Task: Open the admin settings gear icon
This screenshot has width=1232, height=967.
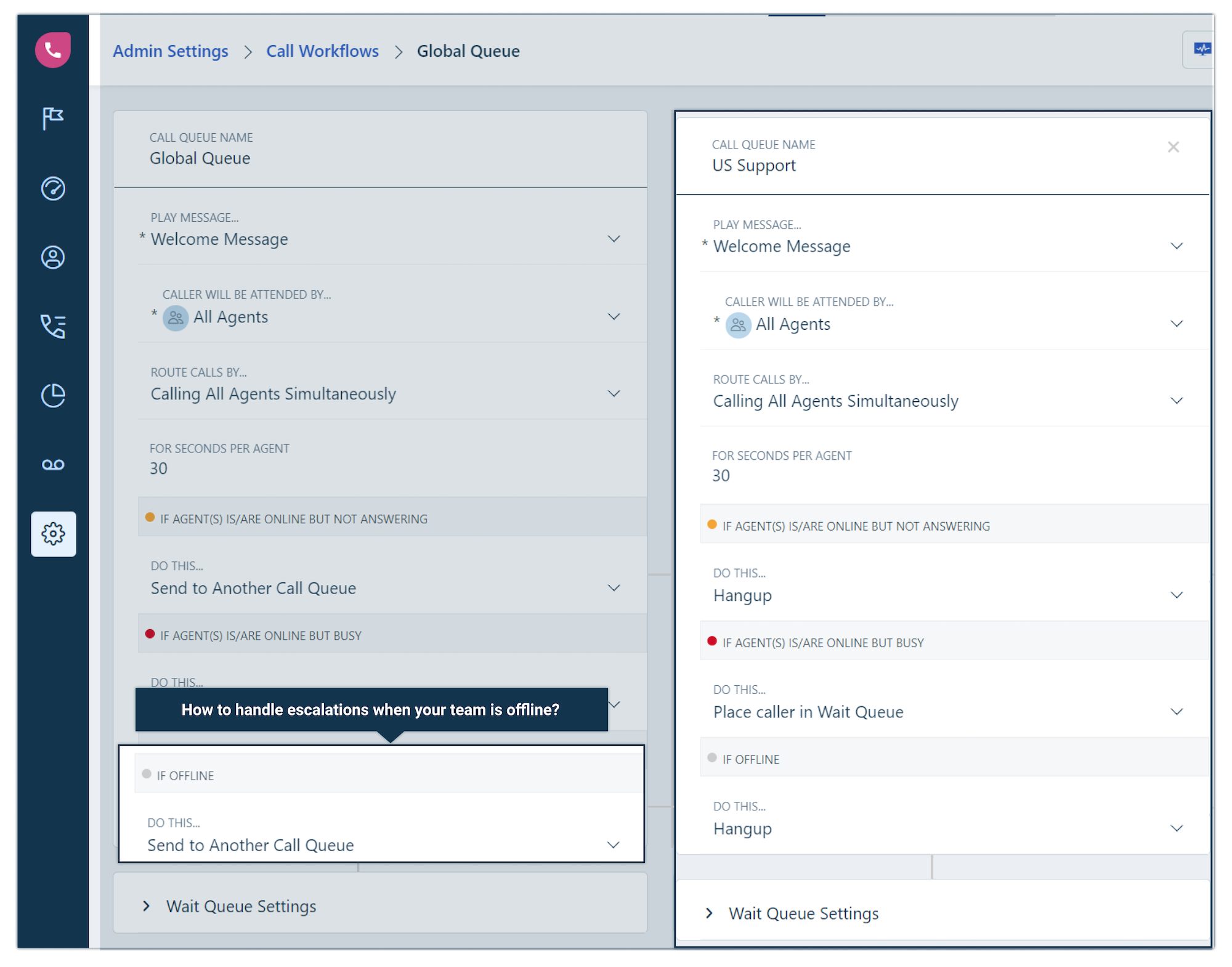Action: (54, 534)
